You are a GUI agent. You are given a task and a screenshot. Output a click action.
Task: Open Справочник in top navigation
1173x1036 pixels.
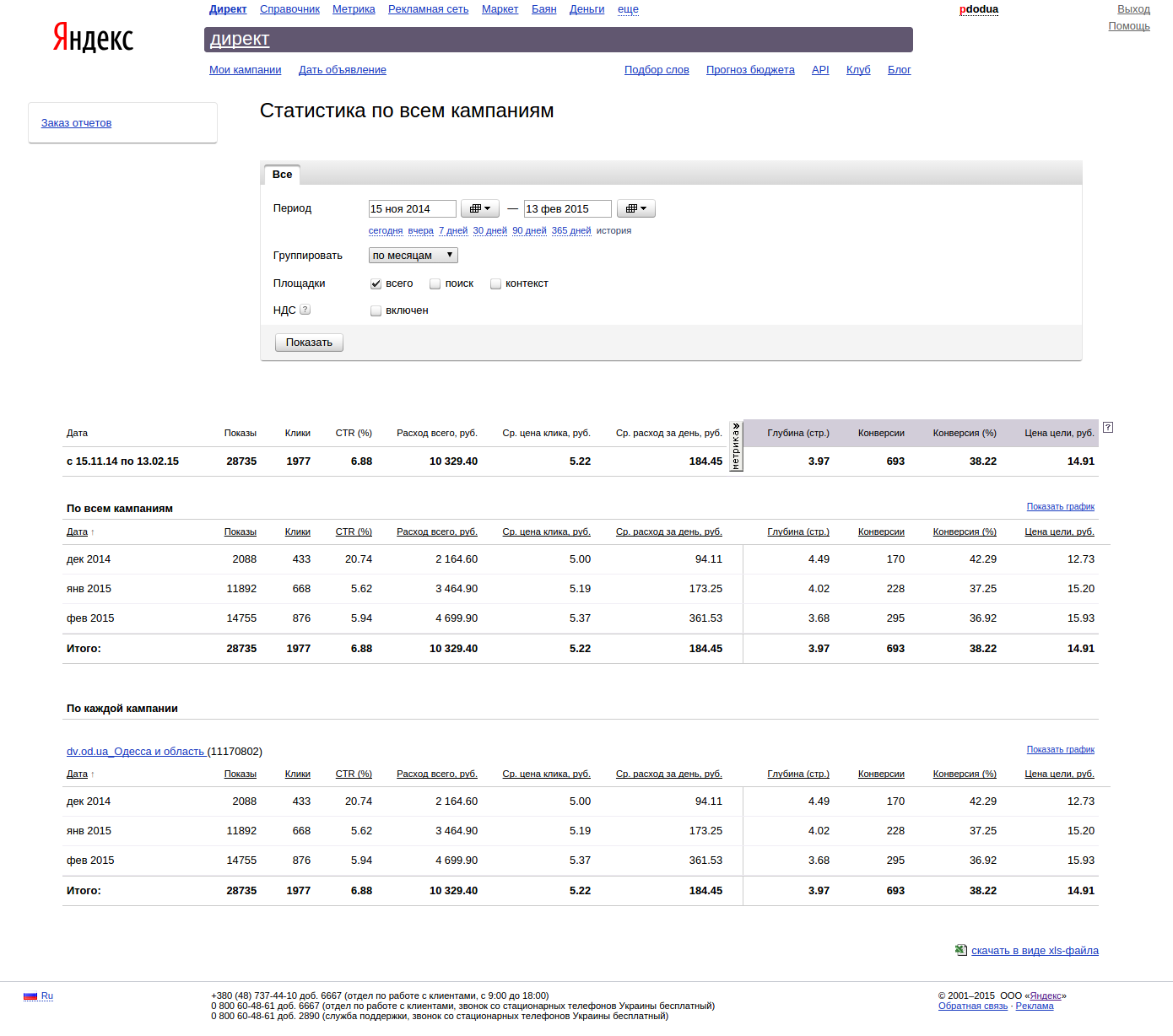(289, 9)
